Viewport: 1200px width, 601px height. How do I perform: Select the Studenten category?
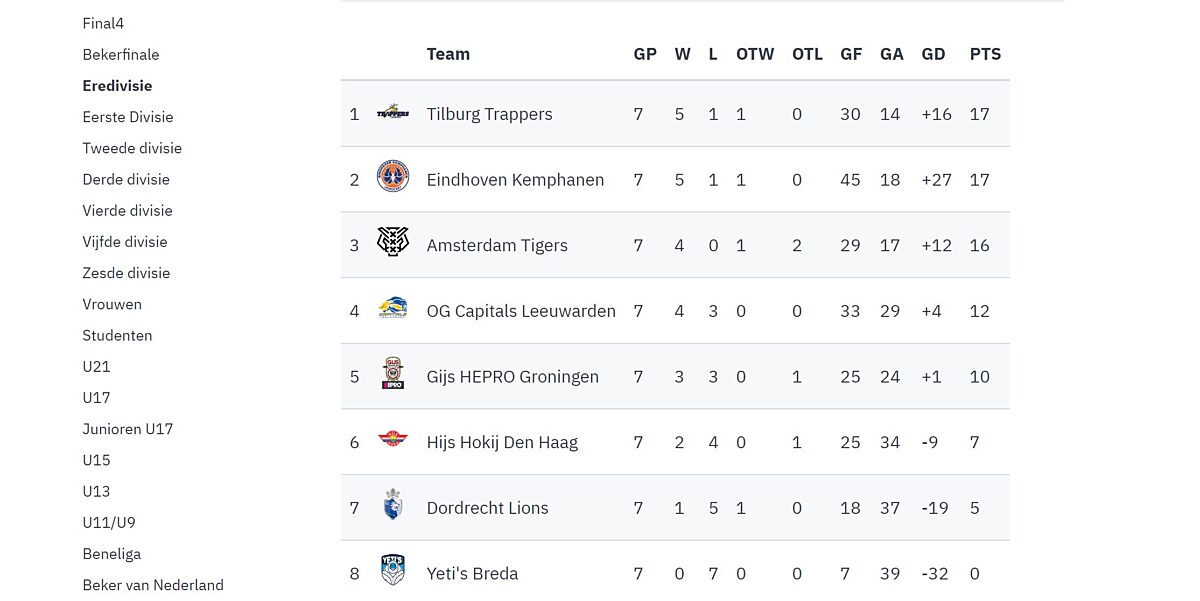pos(117,334)
